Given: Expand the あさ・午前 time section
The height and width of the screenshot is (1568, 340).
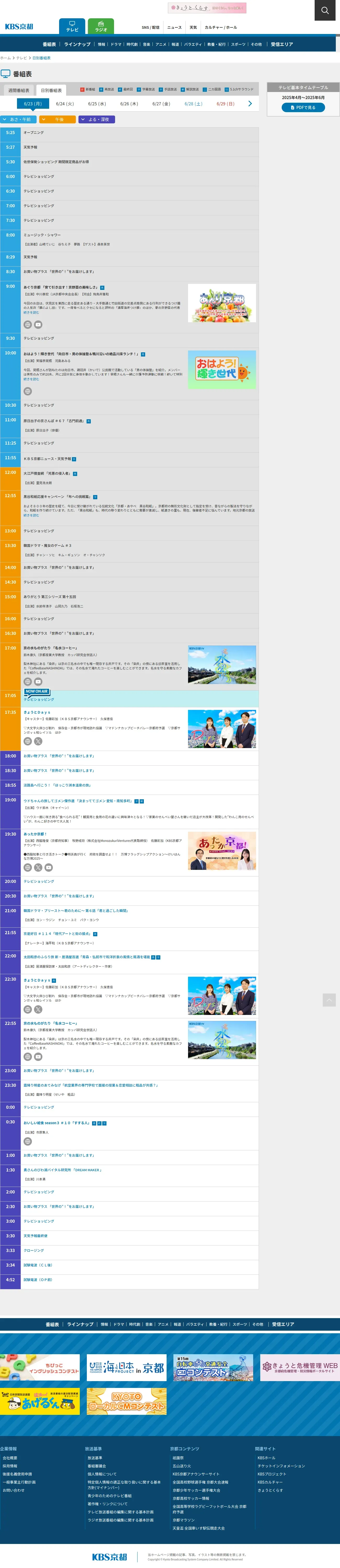Looking at the screenshot, I should point(18,119).
